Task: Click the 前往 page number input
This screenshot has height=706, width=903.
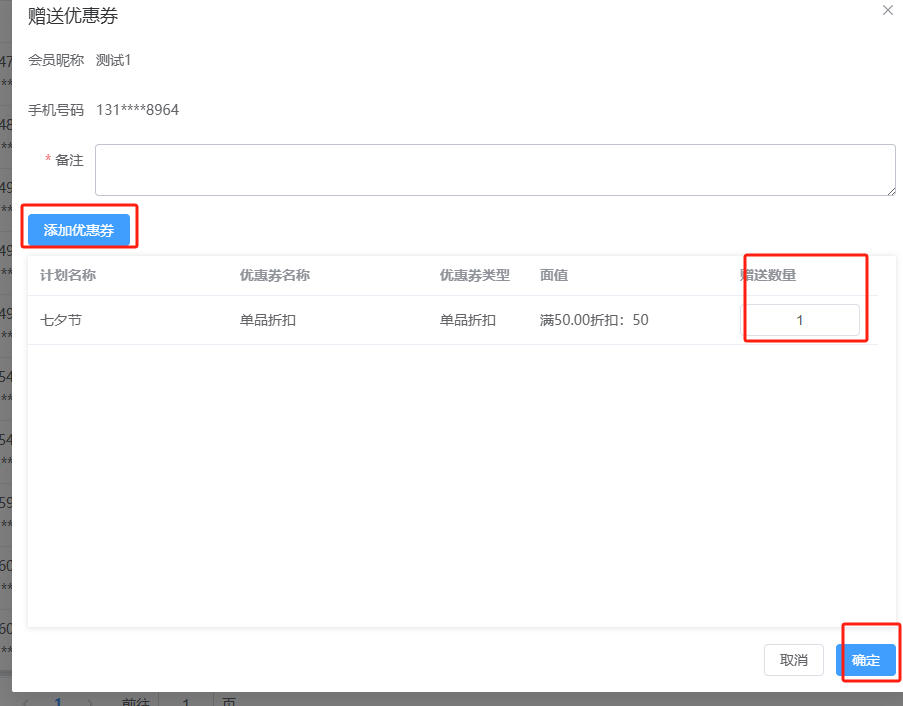Action: tap(185, 702)
